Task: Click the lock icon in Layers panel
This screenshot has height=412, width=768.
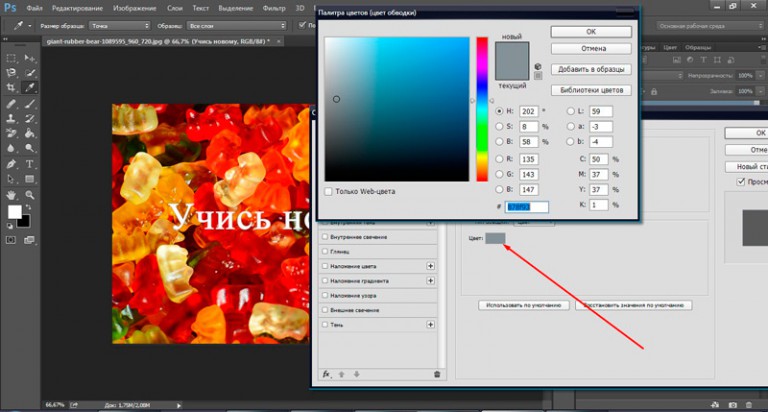Action: pyautogui.click(x=654, y=91)
